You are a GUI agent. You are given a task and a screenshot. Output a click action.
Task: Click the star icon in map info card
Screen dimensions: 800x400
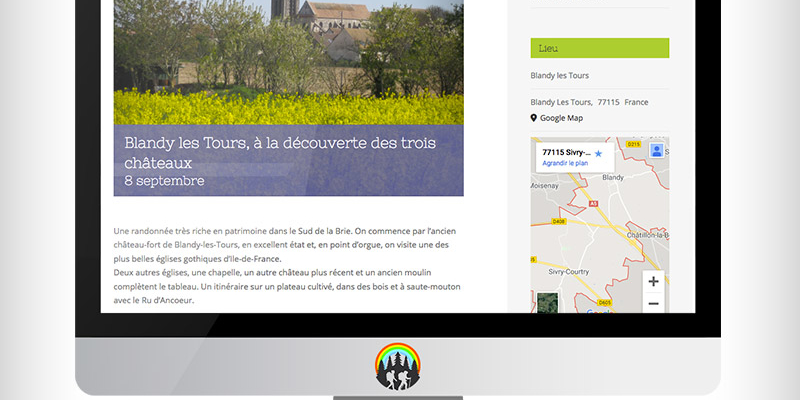click(598, 153)
